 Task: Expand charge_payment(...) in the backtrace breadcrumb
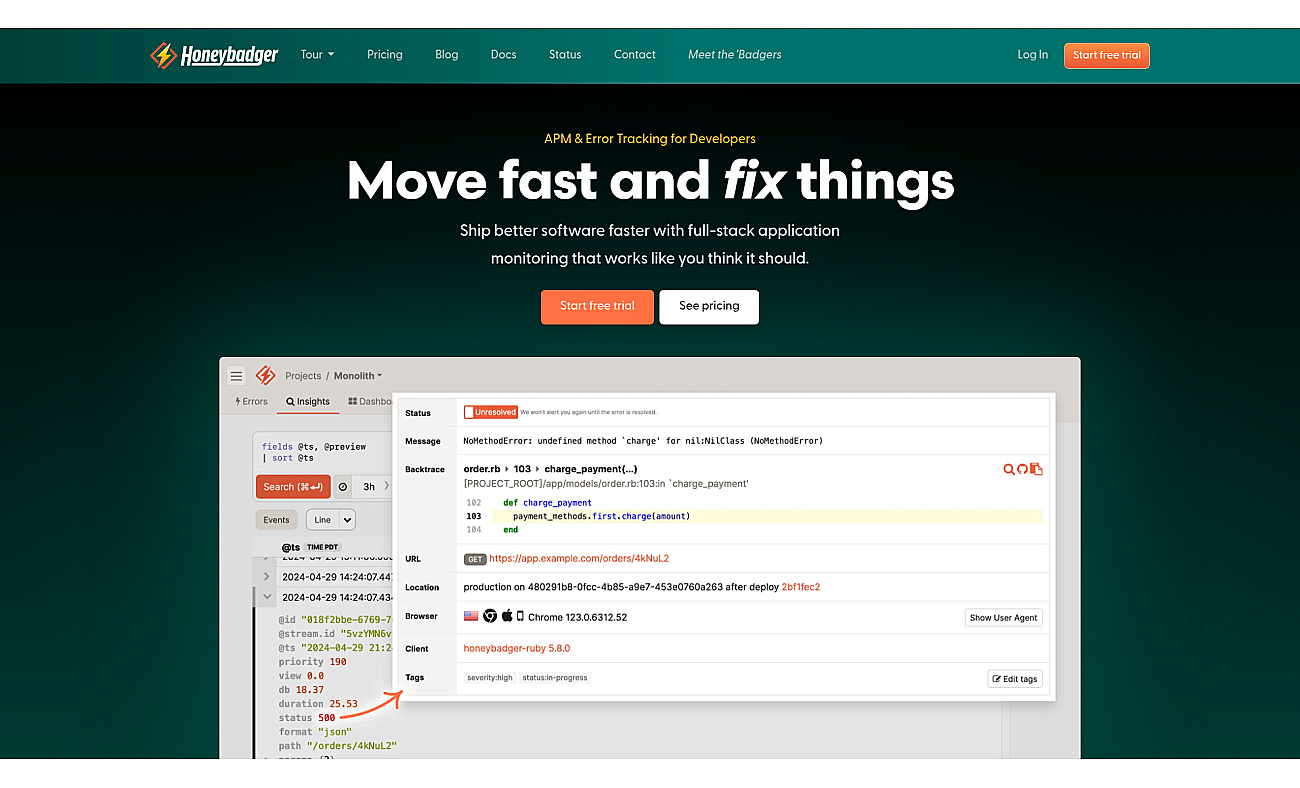point(591,469)
